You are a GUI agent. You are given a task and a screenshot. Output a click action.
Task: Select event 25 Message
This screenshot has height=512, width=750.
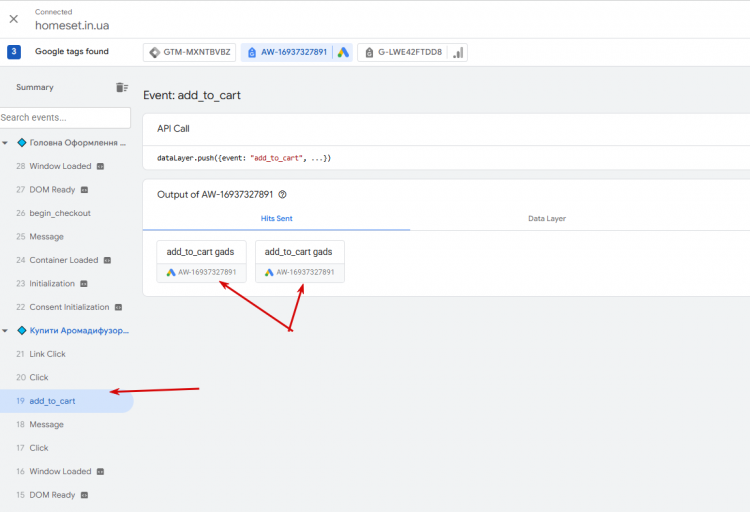(46, 236)
